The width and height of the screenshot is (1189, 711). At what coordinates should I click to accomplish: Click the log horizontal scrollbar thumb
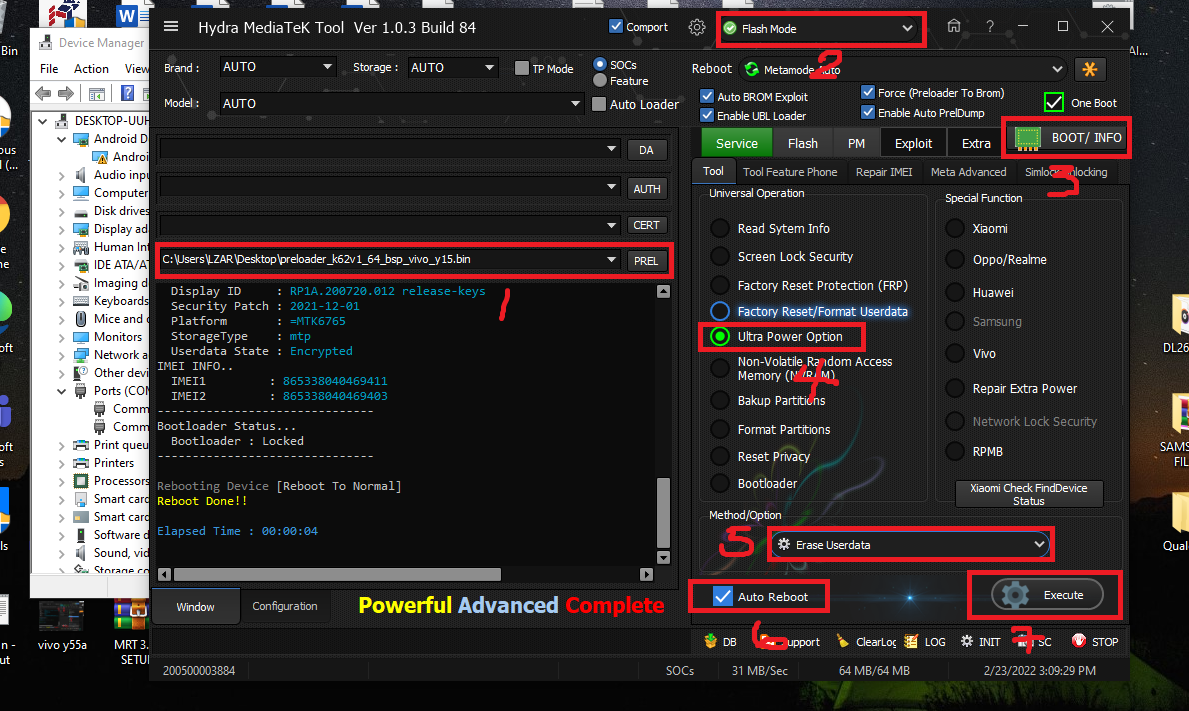[337, 574]
